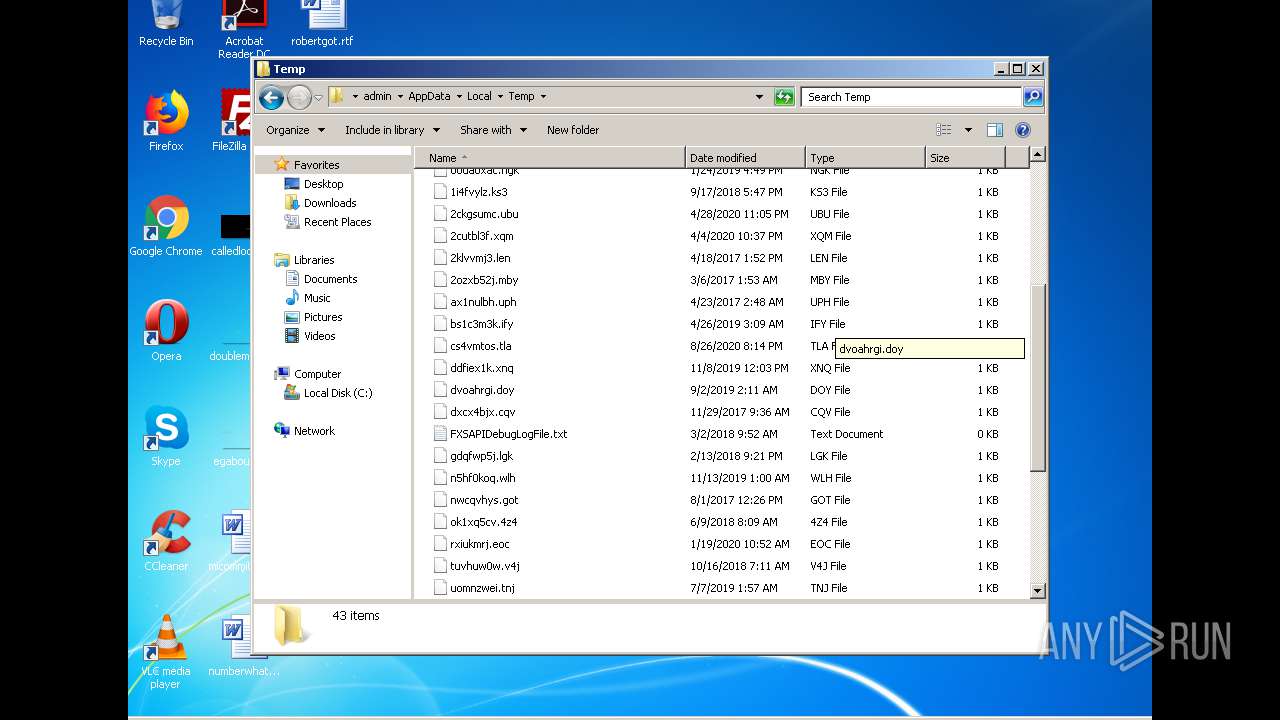Select file n5hf0koq.wlh
This screenshot has height=720, width=1280.
[483, 478]
